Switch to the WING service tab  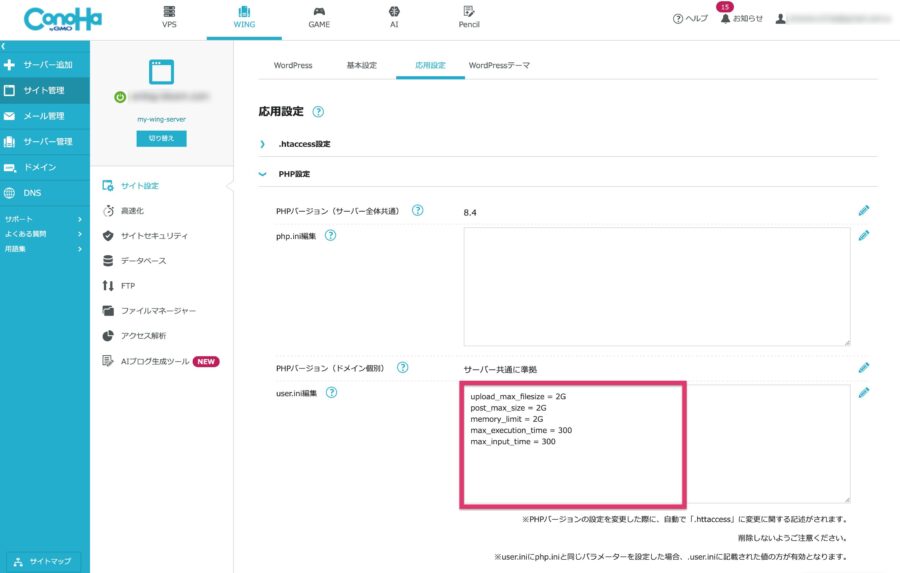click(x=244, y=17)
